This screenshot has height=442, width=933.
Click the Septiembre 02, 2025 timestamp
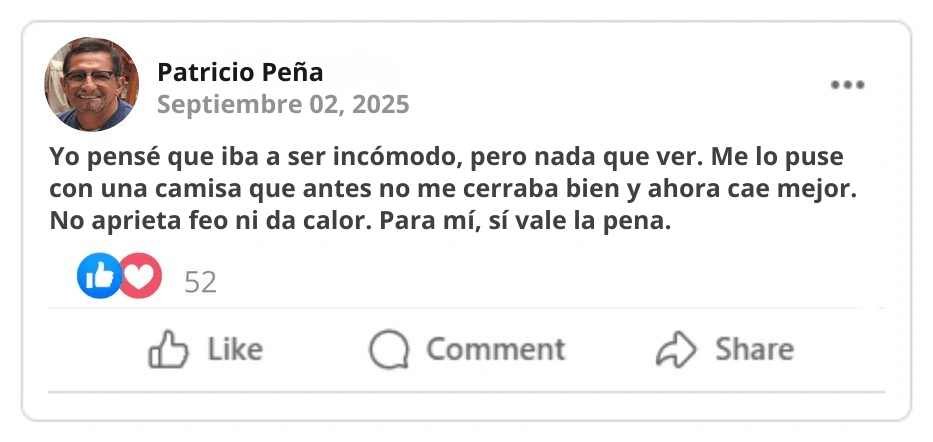(x=283, y=104)
